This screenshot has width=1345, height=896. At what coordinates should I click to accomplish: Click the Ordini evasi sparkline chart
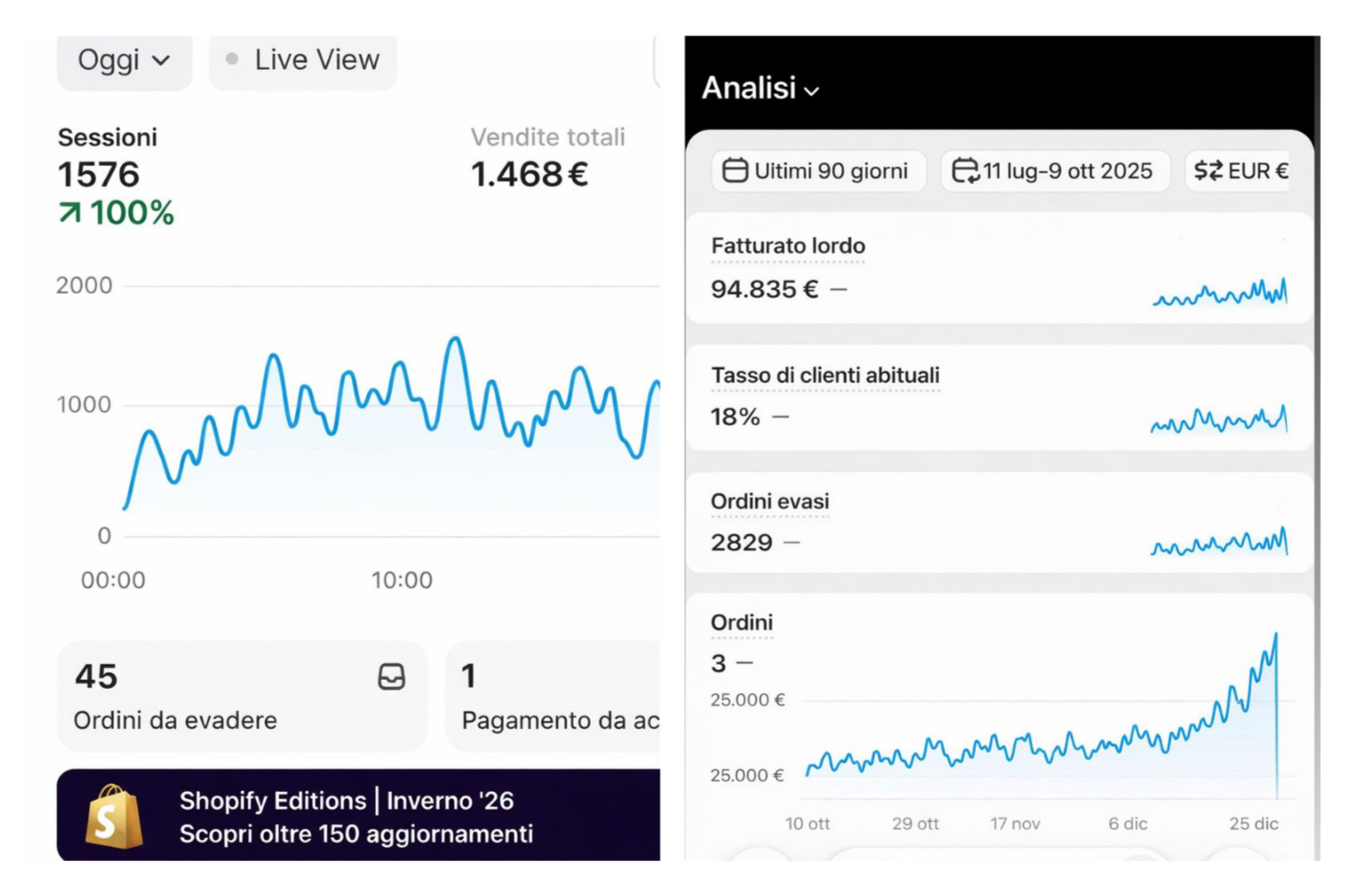coord(1219,543)
